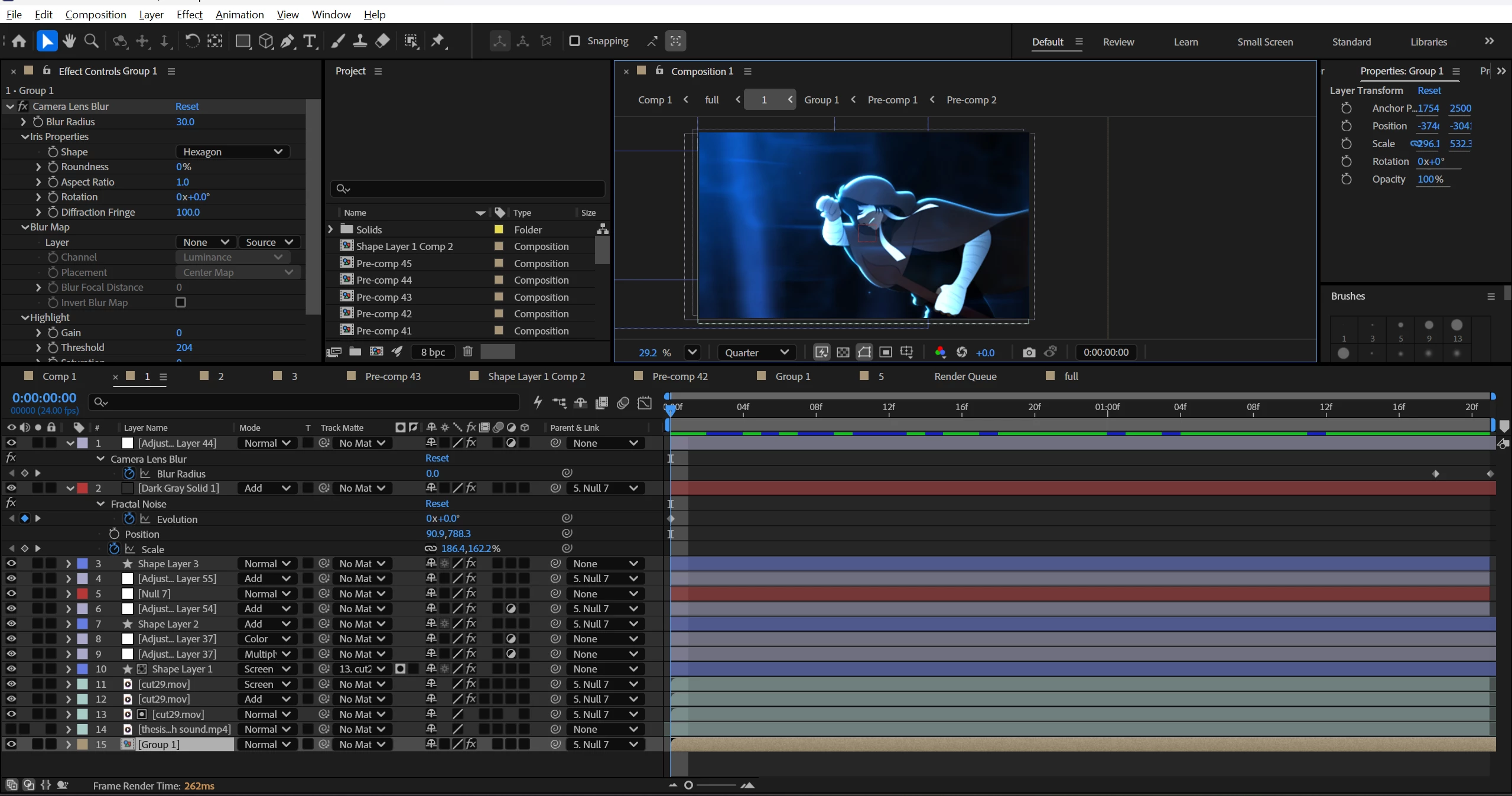Hide the Null 7 layer
The height and width of the screenshot is (796, 1512).
coord(11,594)
